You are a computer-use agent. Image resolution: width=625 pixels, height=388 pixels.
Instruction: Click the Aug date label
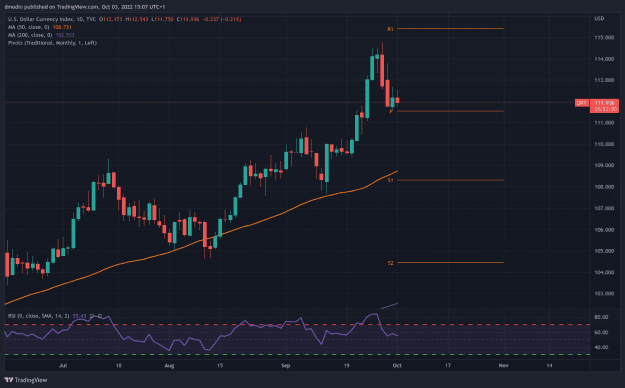(169, 365)
